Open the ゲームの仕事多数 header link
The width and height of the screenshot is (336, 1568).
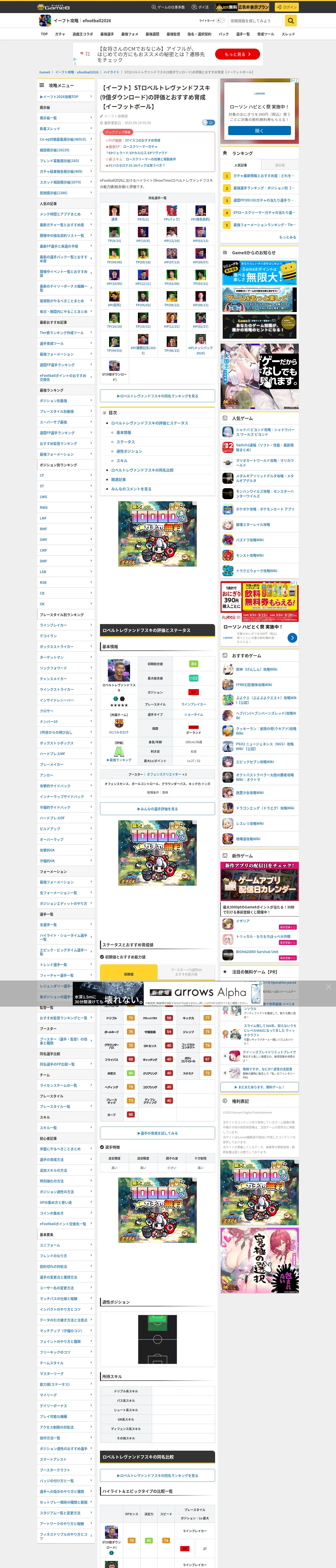pos(168,7)
